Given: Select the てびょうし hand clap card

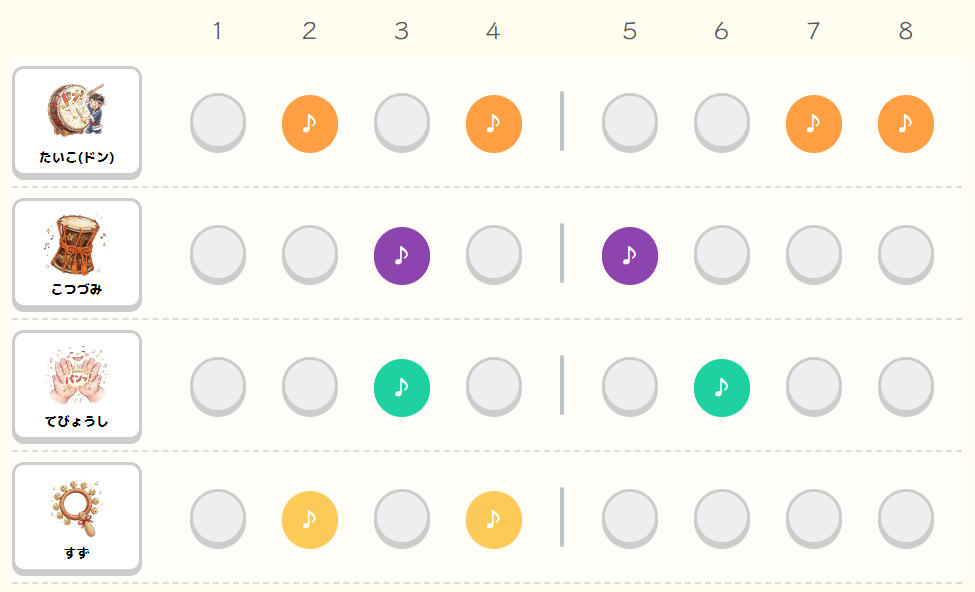Looking at the screenshot, I should point(77,386).
